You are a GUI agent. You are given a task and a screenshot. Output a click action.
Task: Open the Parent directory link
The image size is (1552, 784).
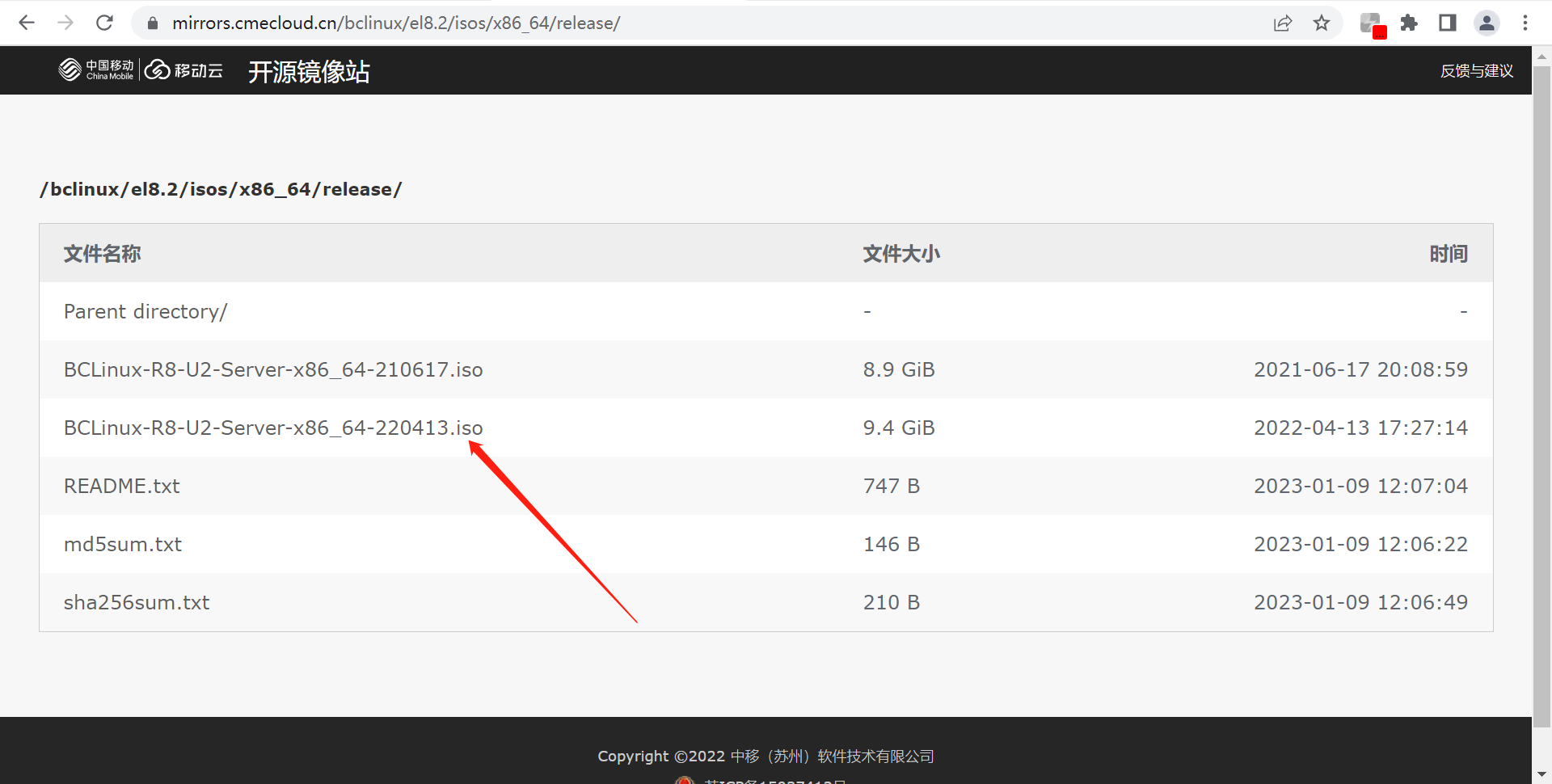[145, 311]
